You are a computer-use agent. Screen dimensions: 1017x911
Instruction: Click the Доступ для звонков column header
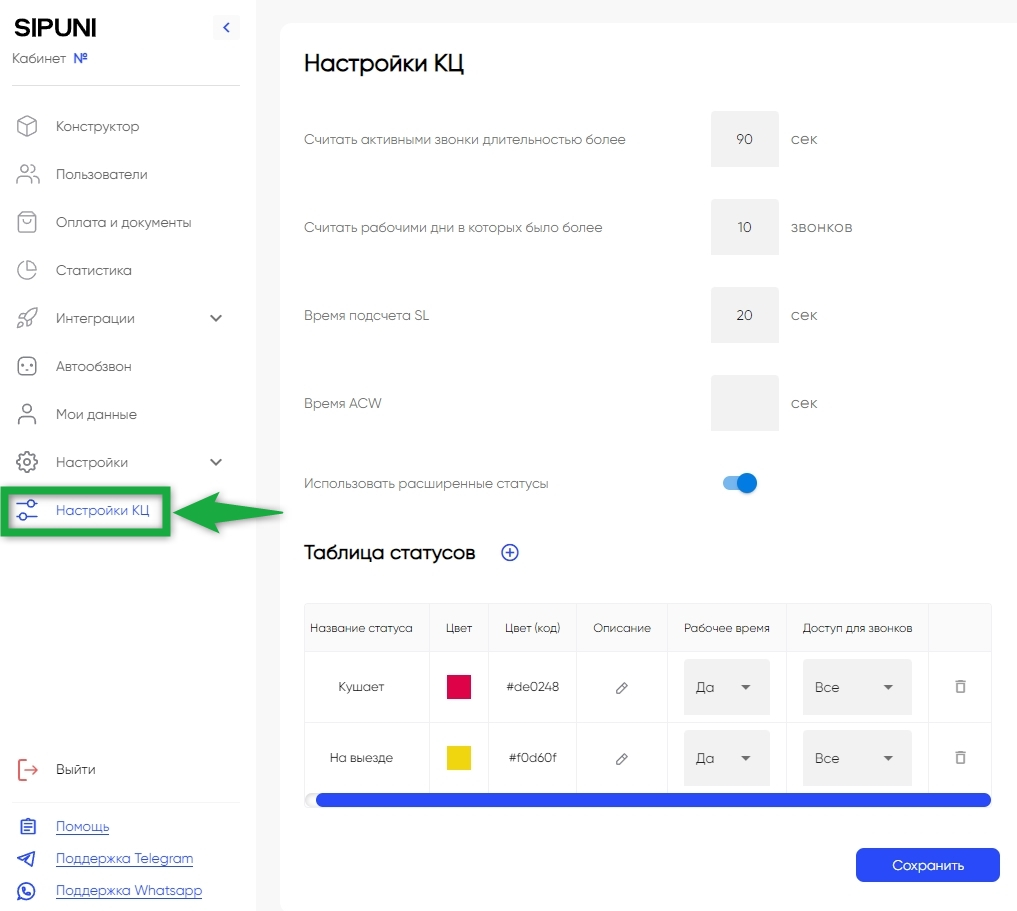[857, 628]
